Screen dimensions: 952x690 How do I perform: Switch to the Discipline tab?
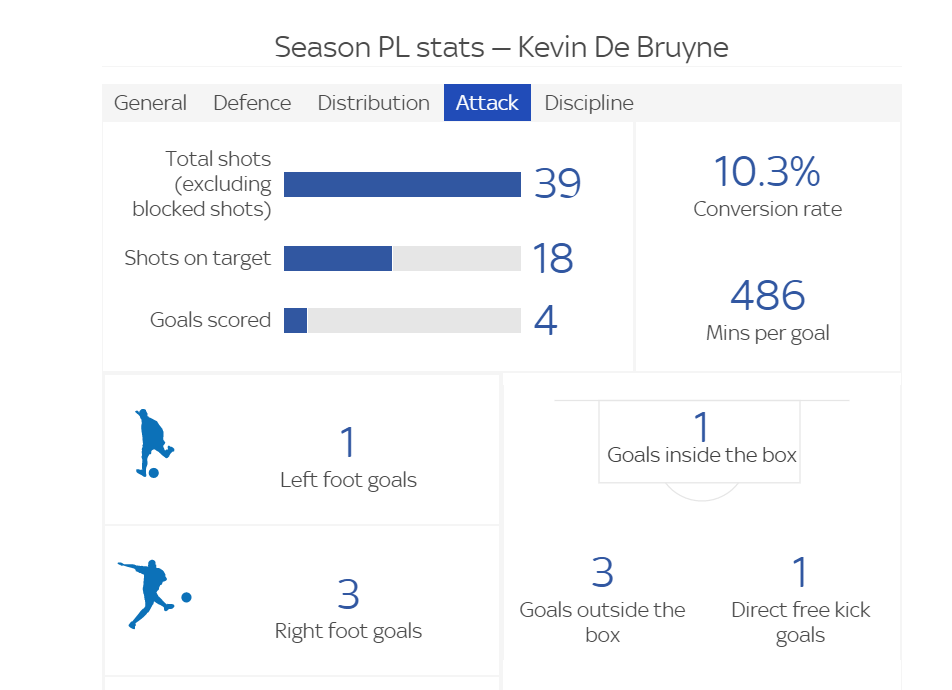pos(588,103)
